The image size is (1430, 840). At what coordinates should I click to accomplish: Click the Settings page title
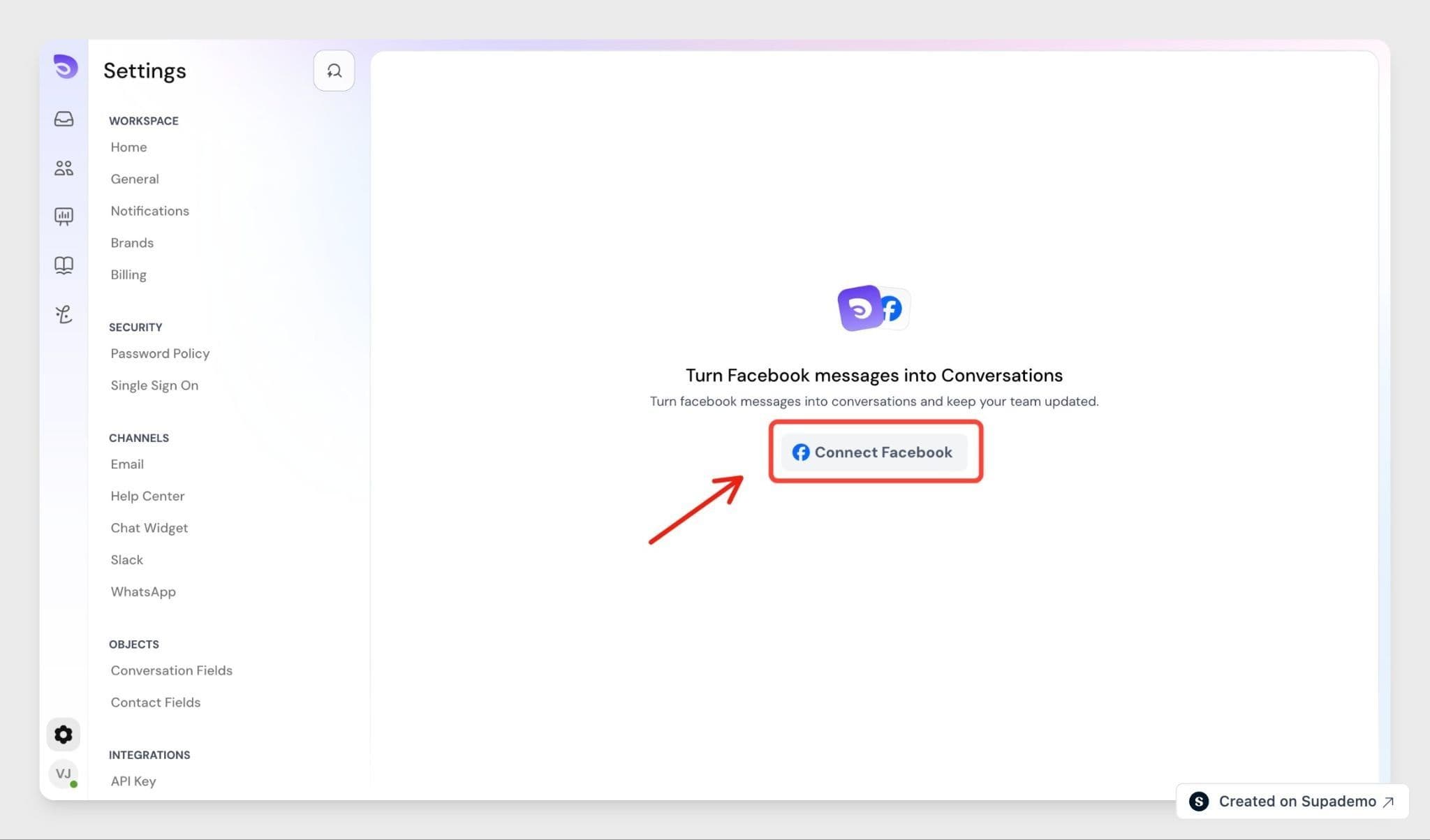[145, 71]
